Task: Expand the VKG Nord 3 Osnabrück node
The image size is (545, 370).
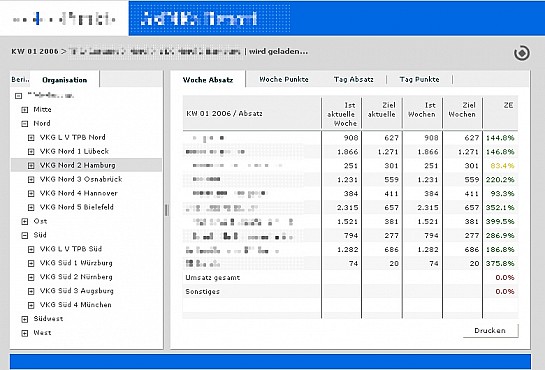Action: [31, 179]
